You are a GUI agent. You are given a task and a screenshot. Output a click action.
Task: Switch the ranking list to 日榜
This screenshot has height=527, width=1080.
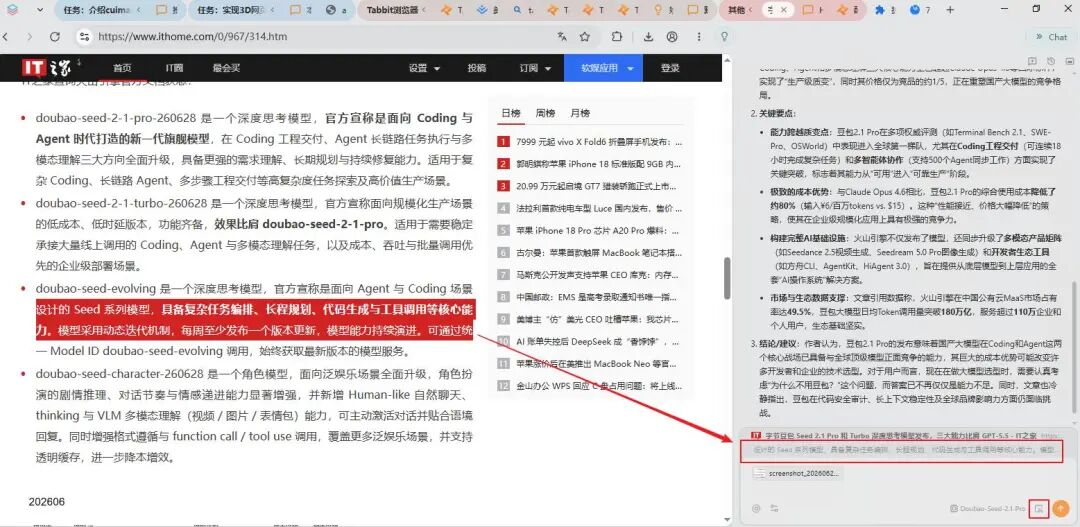coord(511,113)
